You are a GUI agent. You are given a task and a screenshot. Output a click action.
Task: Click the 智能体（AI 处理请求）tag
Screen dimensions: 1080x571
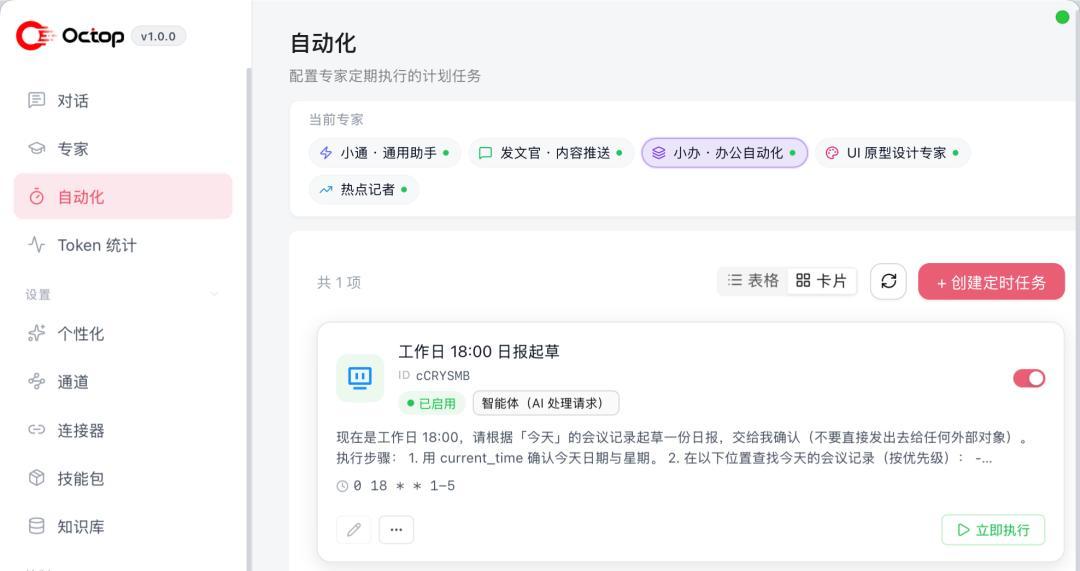(x=546, y=403)
